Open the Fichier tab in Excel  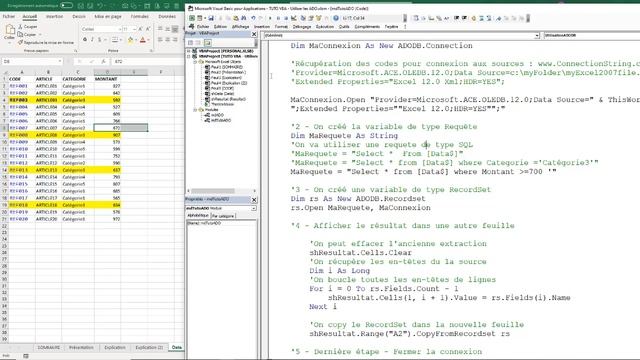[x=9, y=16]
